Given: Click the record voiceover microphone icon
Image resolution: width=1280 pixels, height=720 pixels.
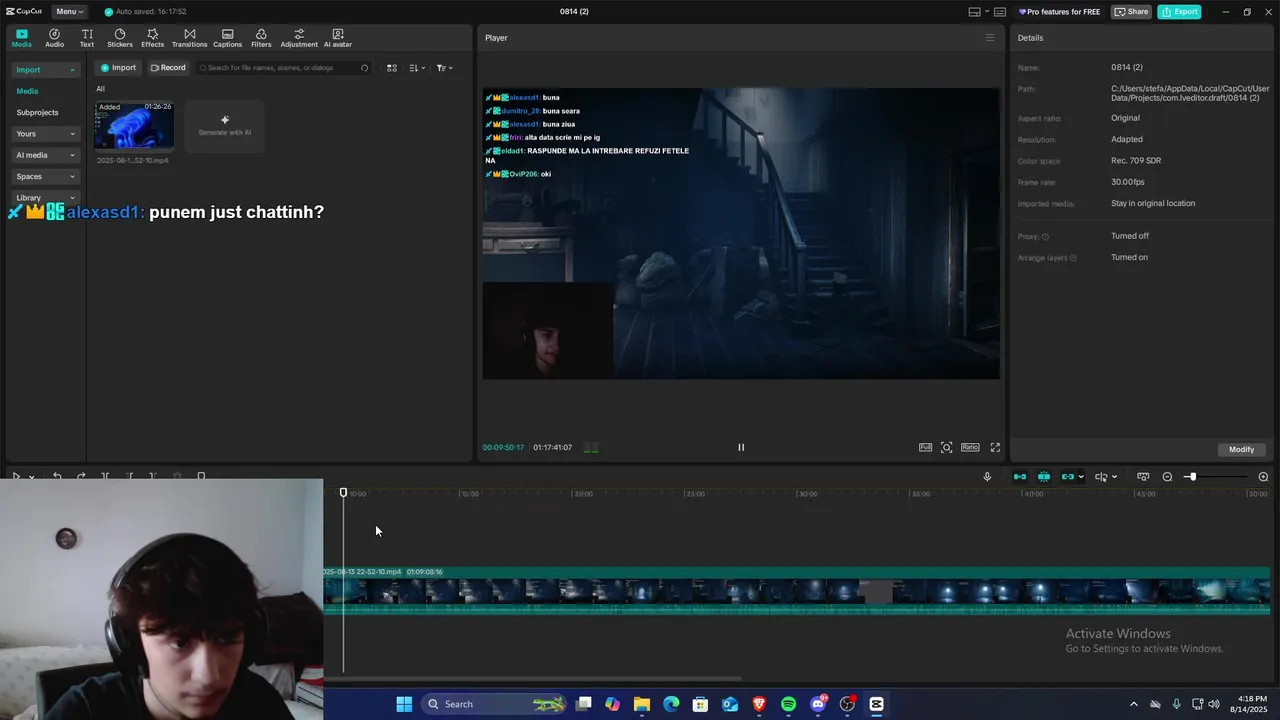Looking at the screenshot, I should (x=987, y=477).
